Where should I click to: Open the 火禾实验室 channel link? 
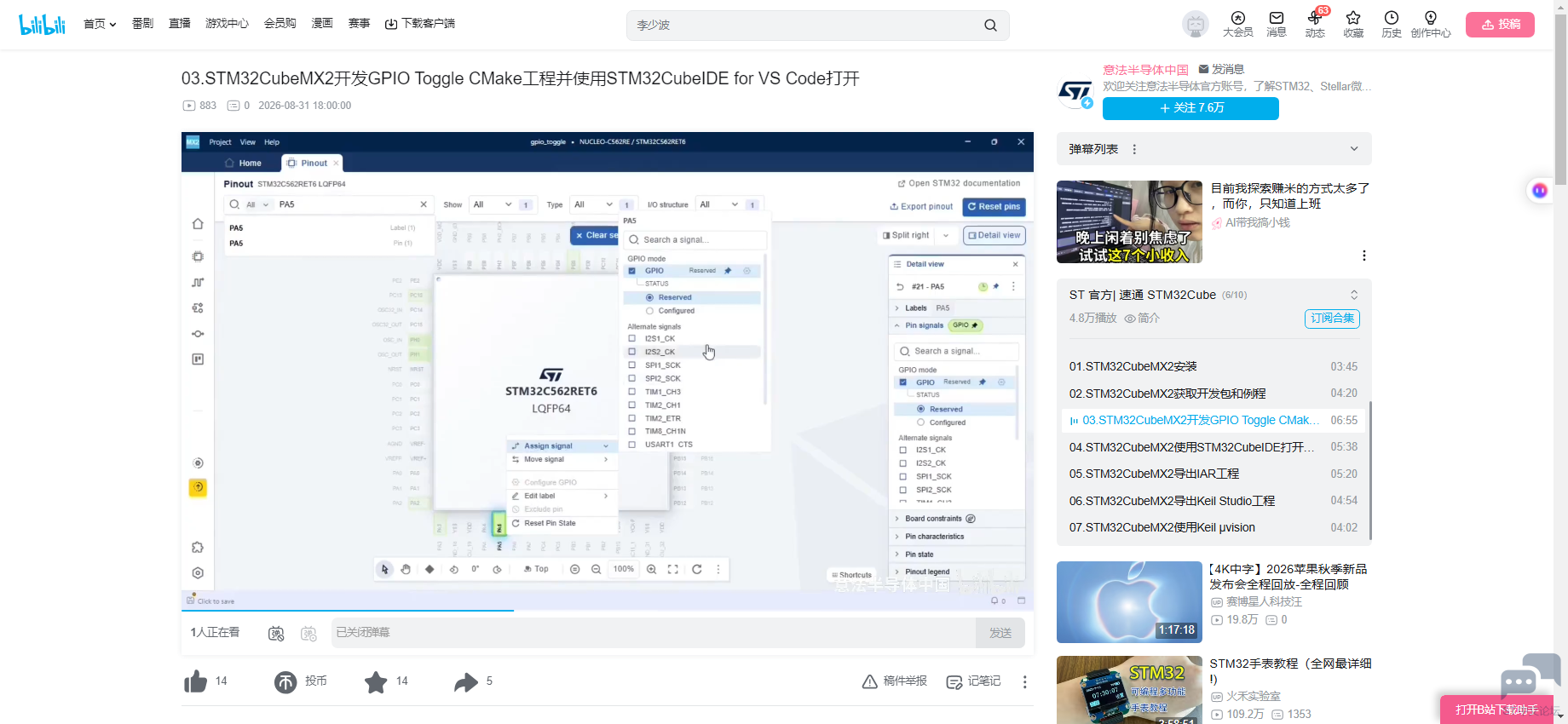pyautogui.click(x=1246, y=696)
